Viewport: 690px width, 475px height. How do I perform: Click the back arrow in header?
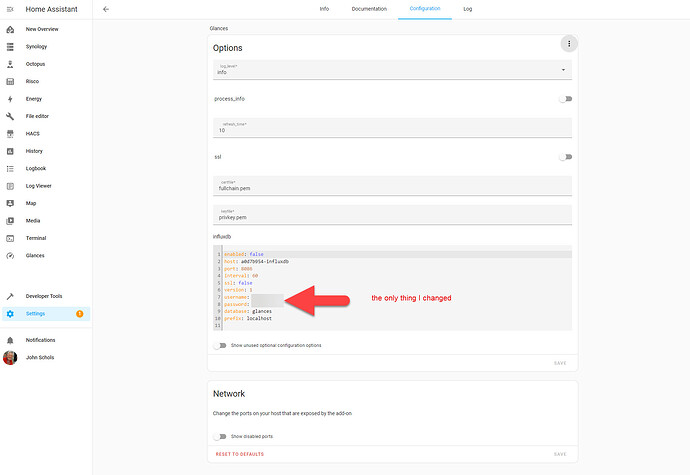point(107,9)
